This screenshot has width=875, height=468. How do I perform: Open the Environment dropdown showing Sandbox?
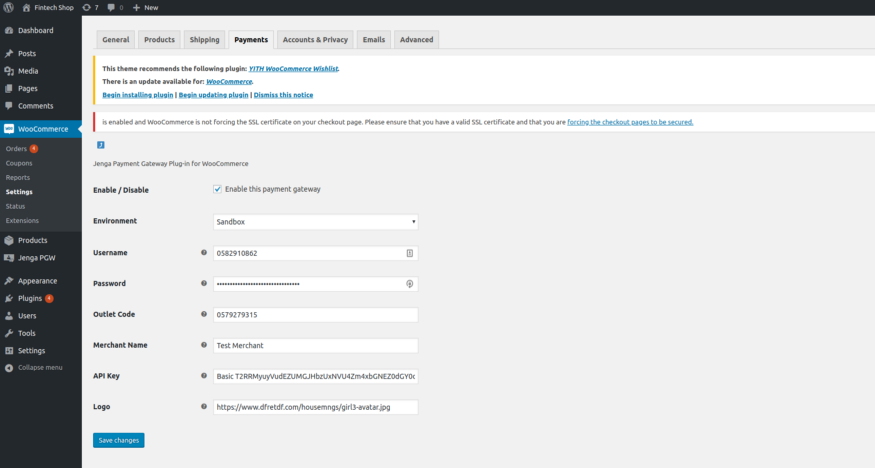[x=316, y=222]
